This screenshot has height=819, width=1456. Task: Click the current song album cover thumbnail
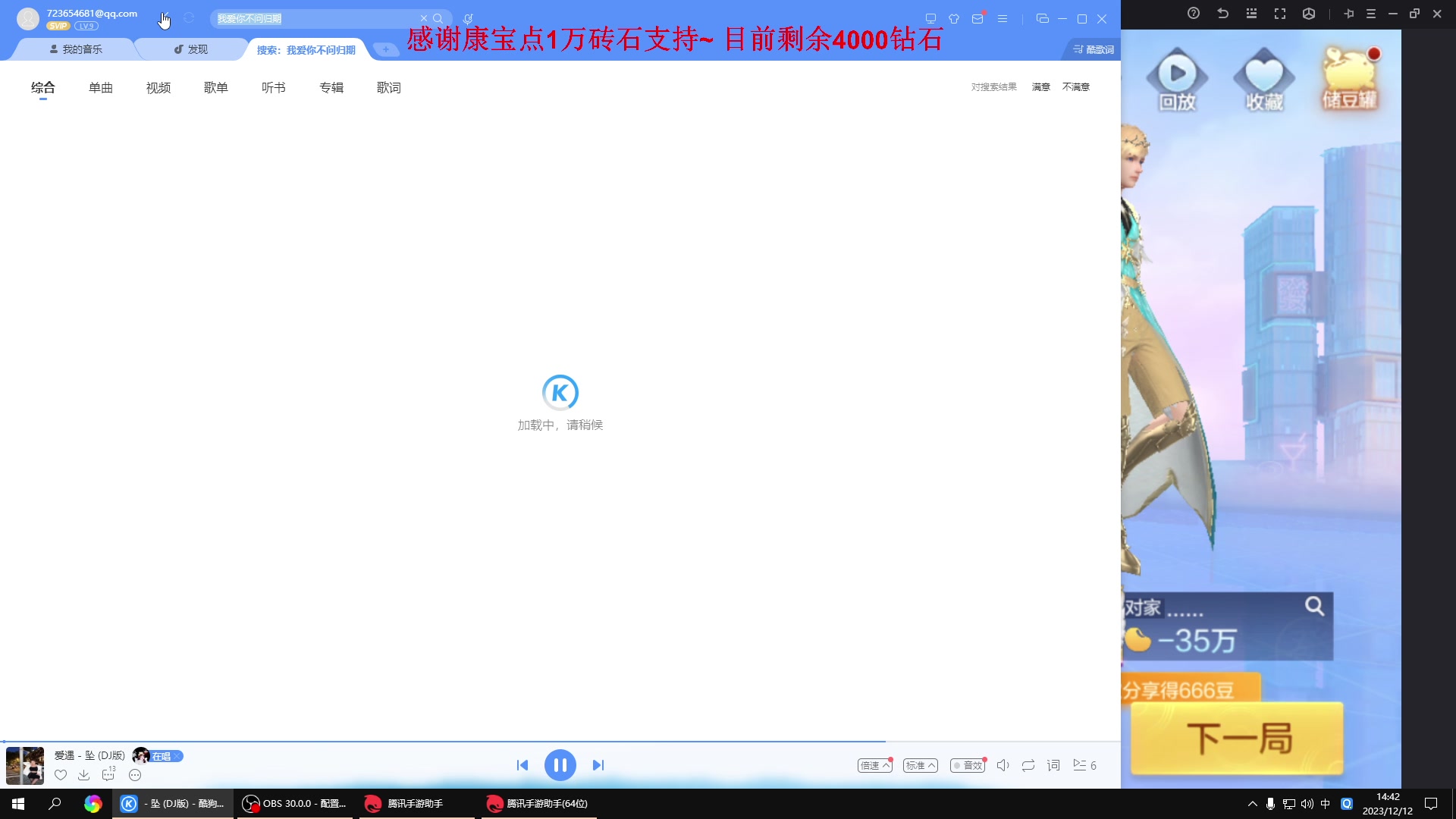(25, 765)
